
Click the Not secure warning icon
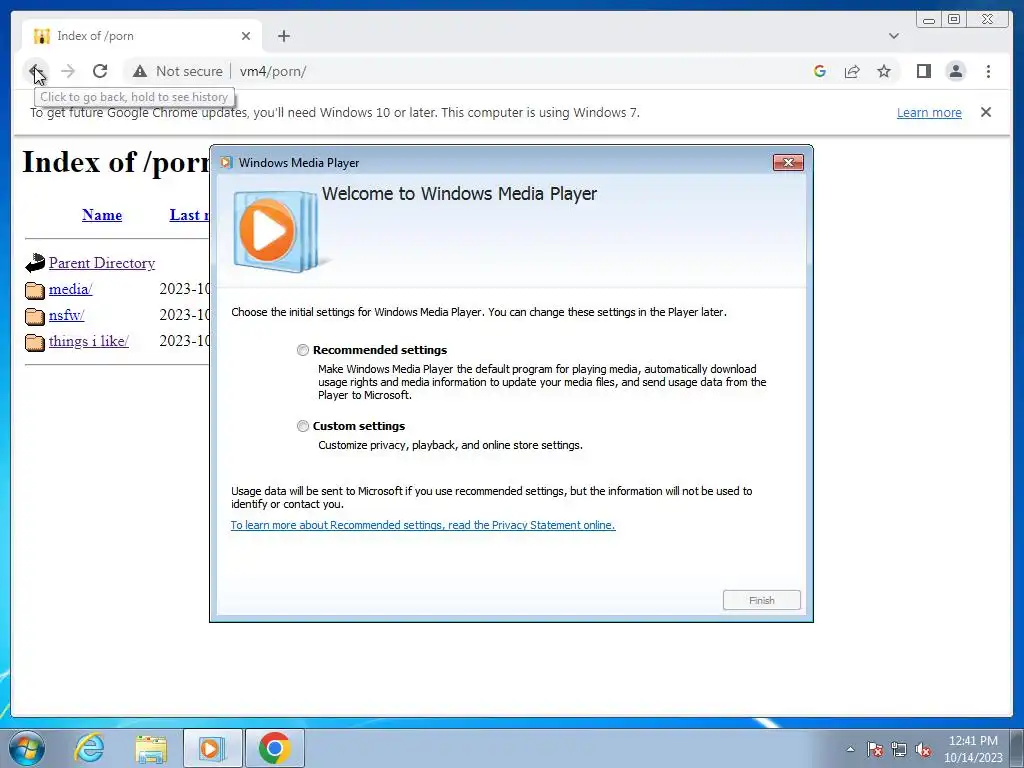(139, 71)
